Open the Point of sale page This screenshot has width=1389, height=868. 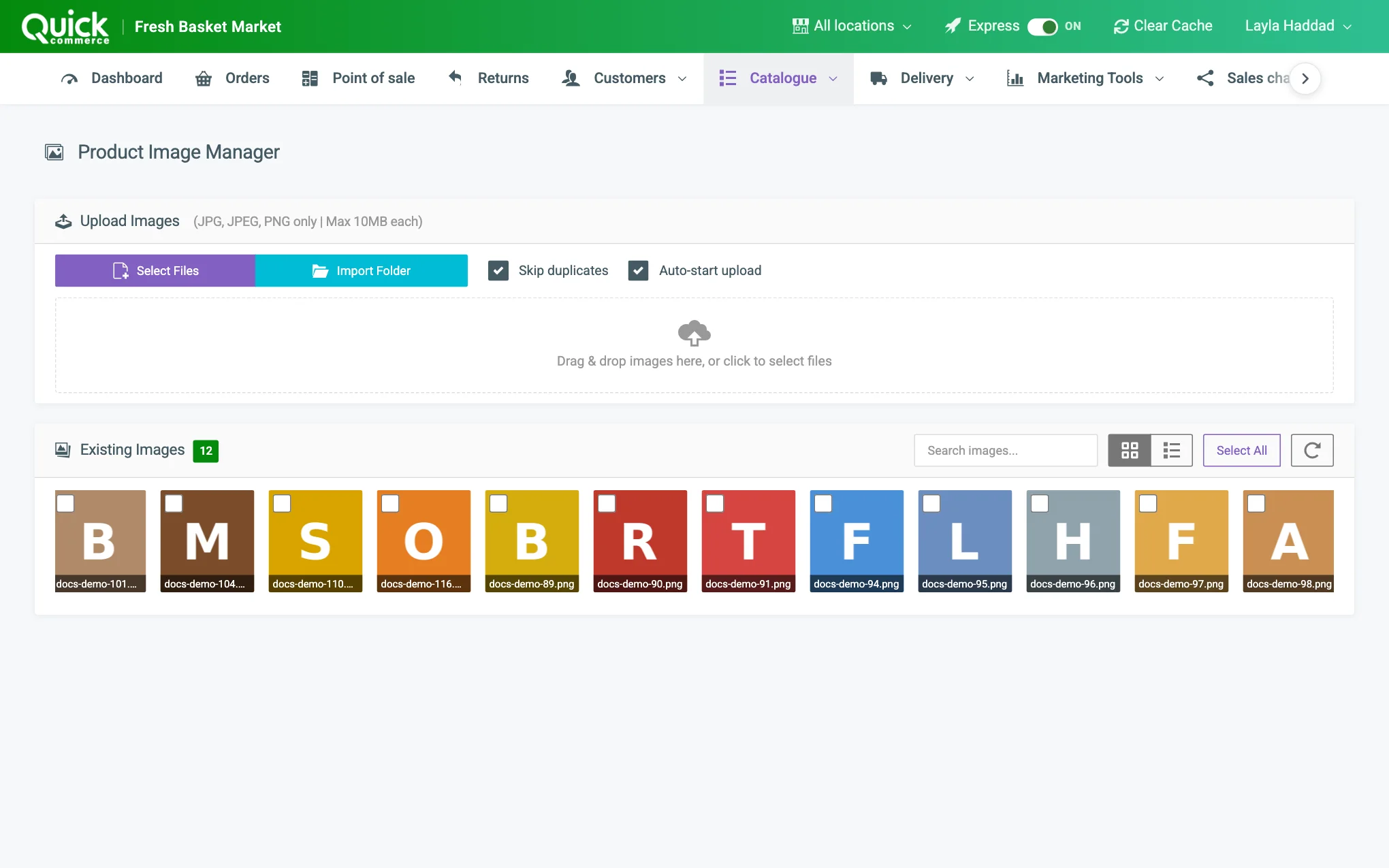tap(358, 78)
